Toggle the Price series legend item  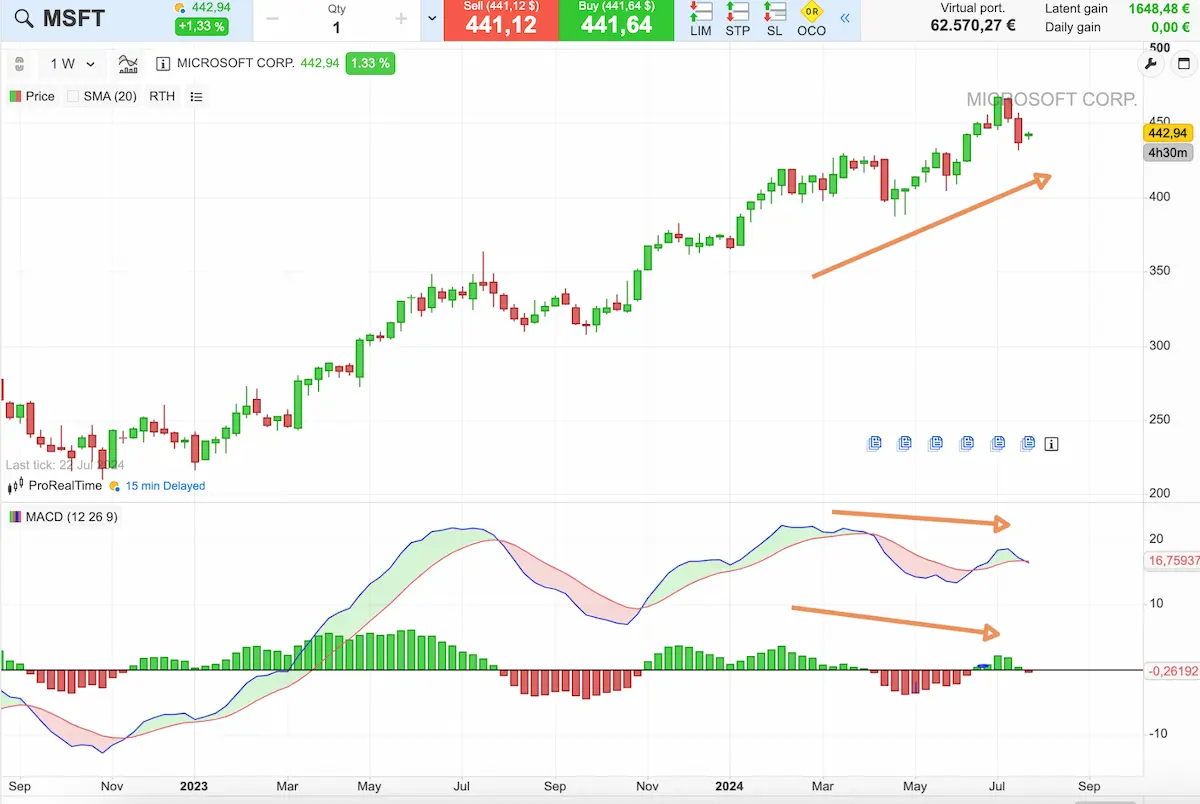point(32,97)
